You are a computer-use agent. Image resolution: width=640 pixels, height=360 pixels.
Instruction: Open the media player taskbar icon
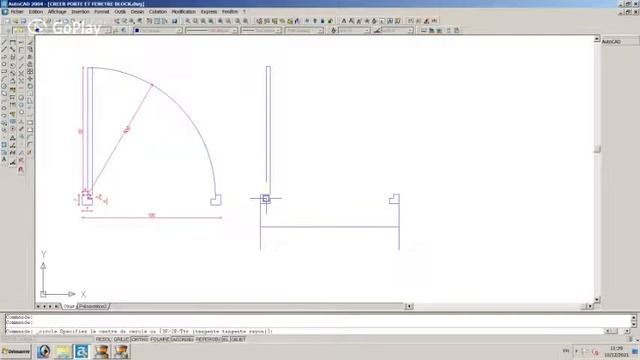pos(44,351)
